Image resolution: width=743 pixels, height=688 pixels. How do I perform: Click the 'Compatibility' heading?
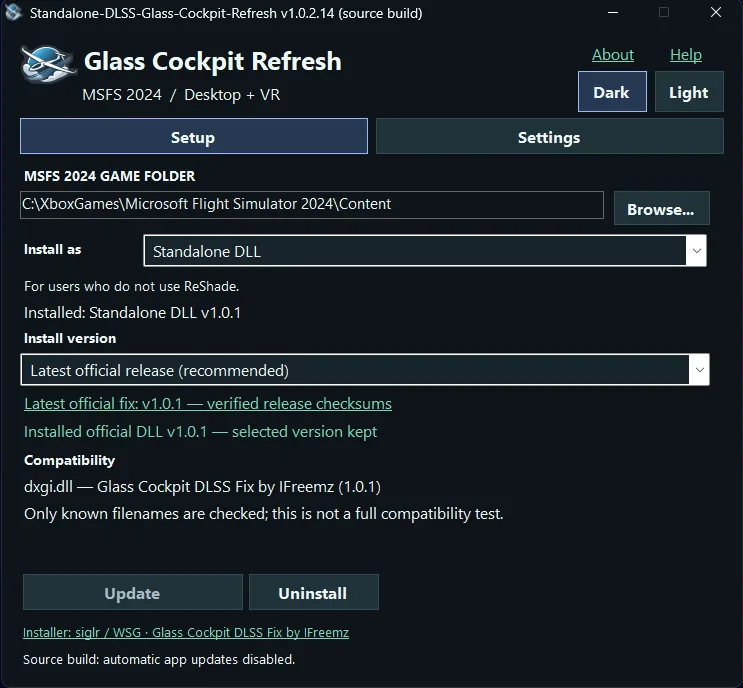coord(69,461)
